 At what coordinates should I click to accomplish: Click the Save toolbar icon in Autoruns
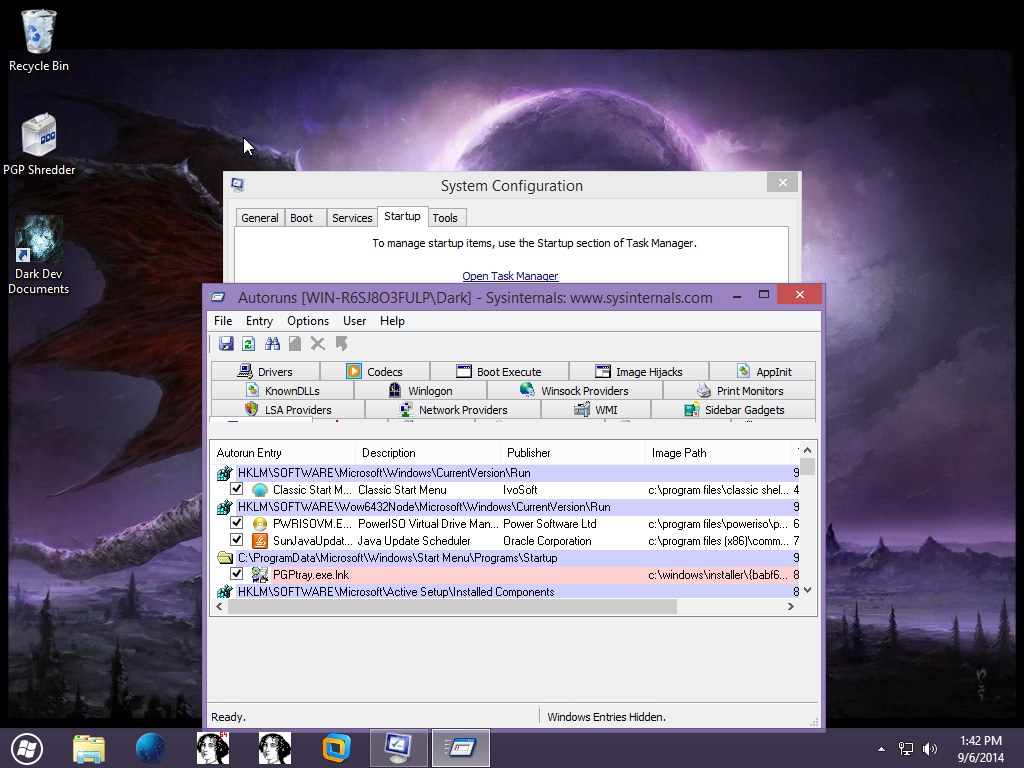pyautogui.click(x=226, y=344)
